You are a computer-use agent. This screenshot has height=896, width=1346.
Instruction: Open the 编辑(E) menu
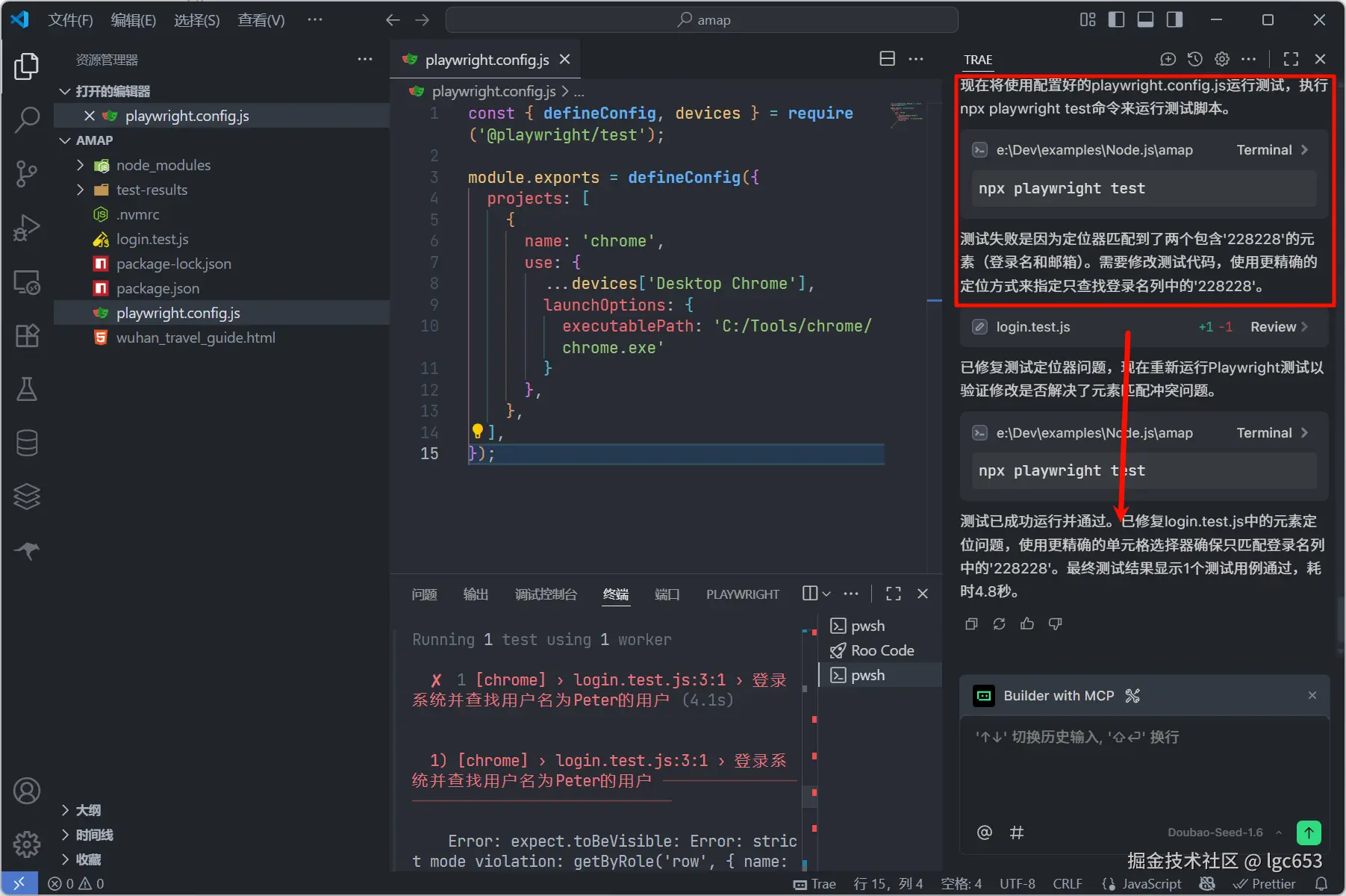point(134,20)
